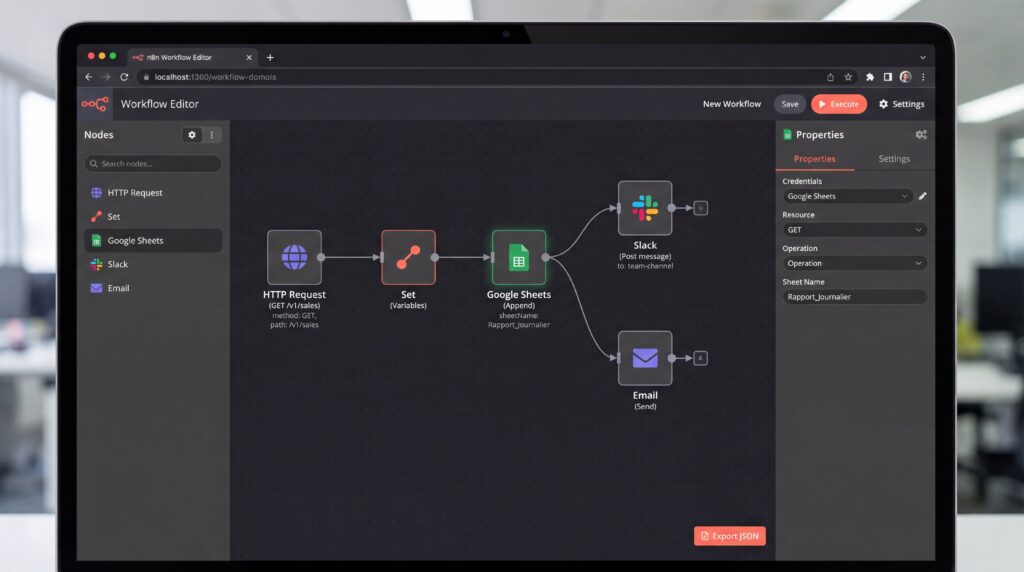This screenshot has width=1024, height=572.
Task: Click the Sheet Name input field
Action: tap(854, 297)
